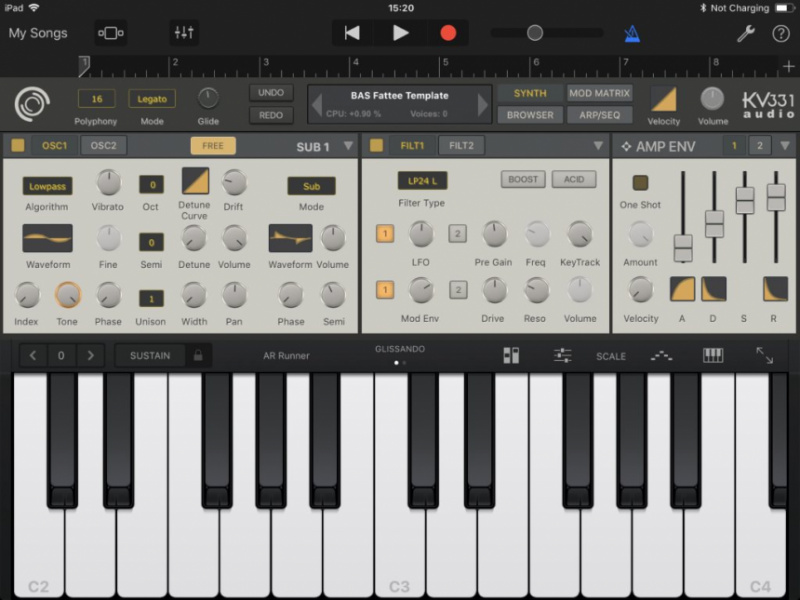Open project settings with the wrench icon

[x=746, y=32]
